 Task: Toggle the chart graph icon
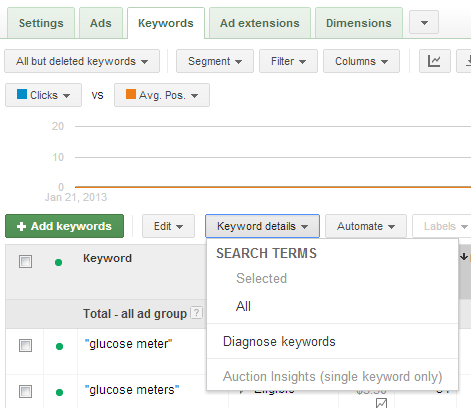(x=434, y=61)
